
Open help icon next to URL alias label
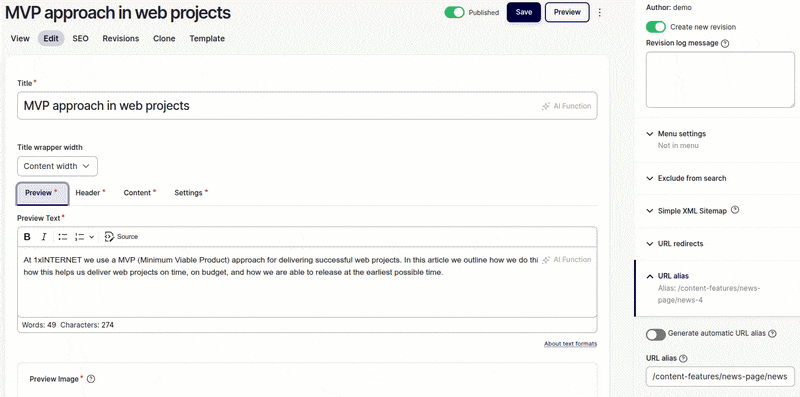pos(684,359)
